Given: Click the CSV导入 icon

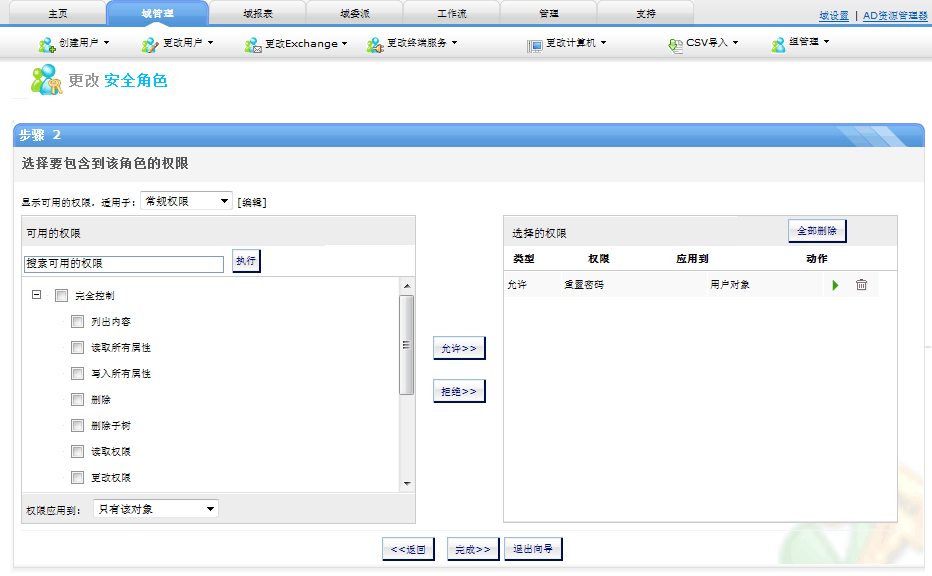Looking at the screenshot, I should pos(676,45).
